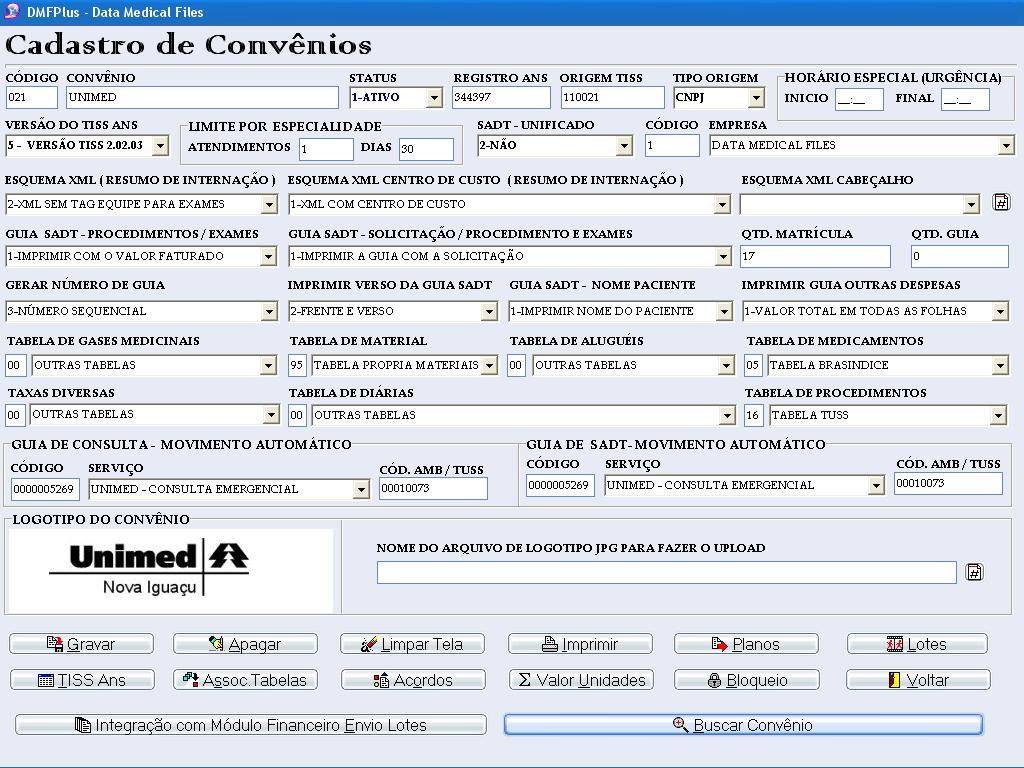Open Tabela de Procedimentos TUSS dropdown

click(998, 415)
